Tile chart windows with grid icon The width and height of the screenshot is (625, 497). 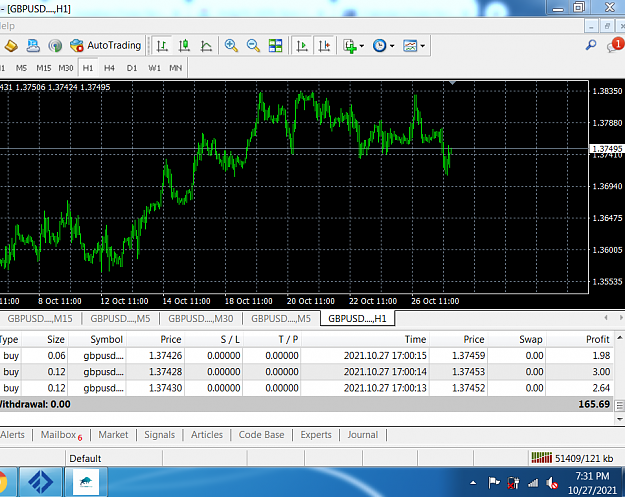(x=275, y=46)
